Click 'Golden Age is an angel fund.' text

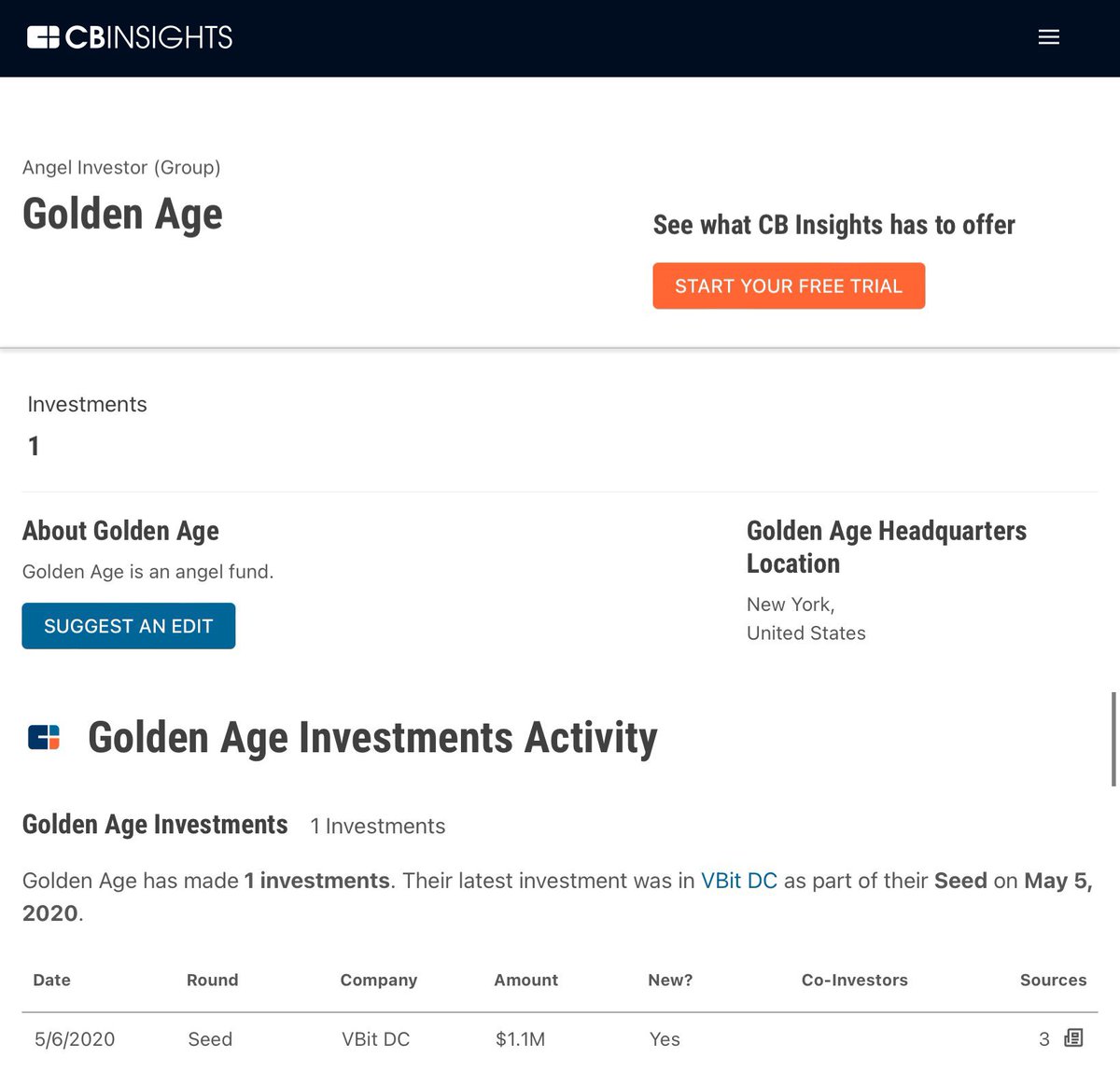(148, 572)
